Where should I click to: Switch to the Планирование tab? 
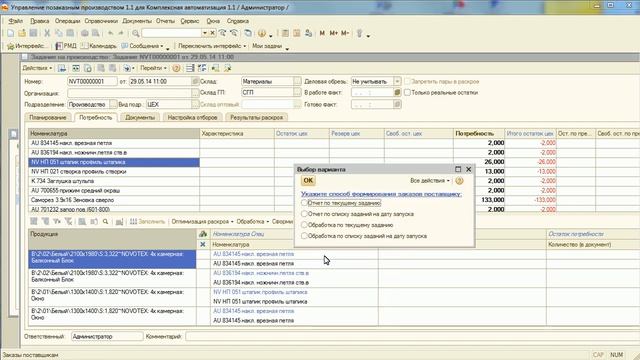tap(48, 118)
